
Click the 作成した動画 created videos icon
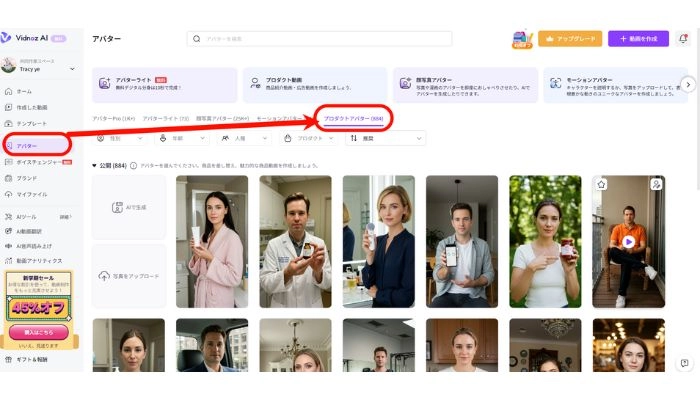[x=8, y=107]
